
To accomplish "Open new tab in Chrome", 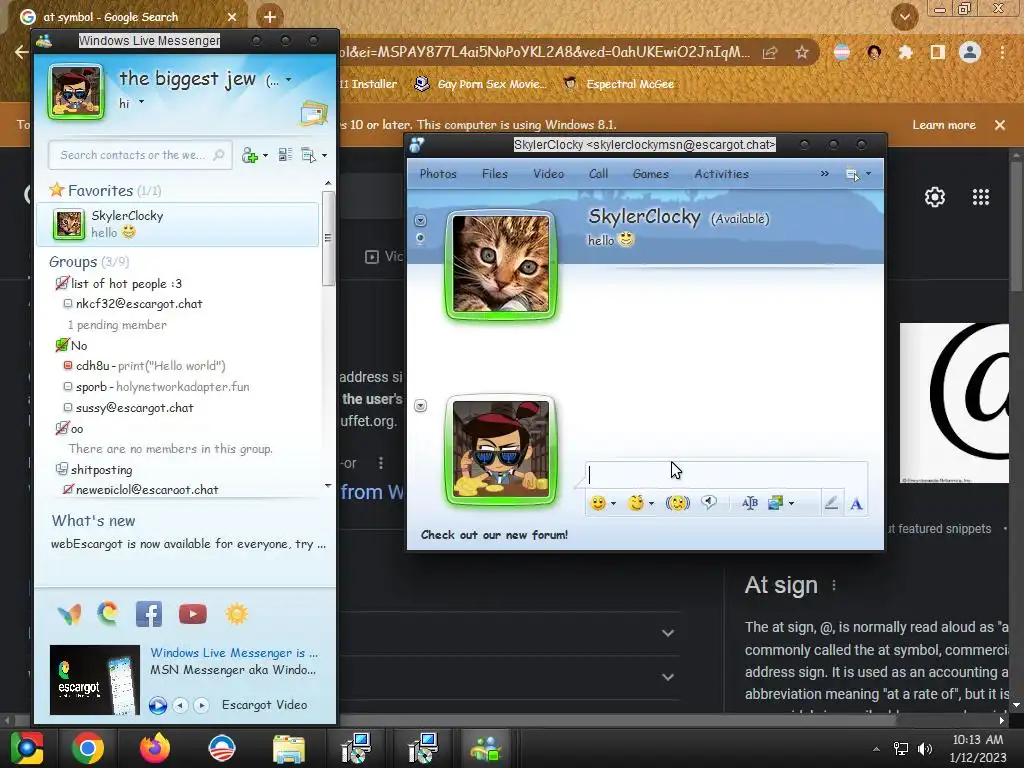I will pyautogui.click(x=270, y=17).
